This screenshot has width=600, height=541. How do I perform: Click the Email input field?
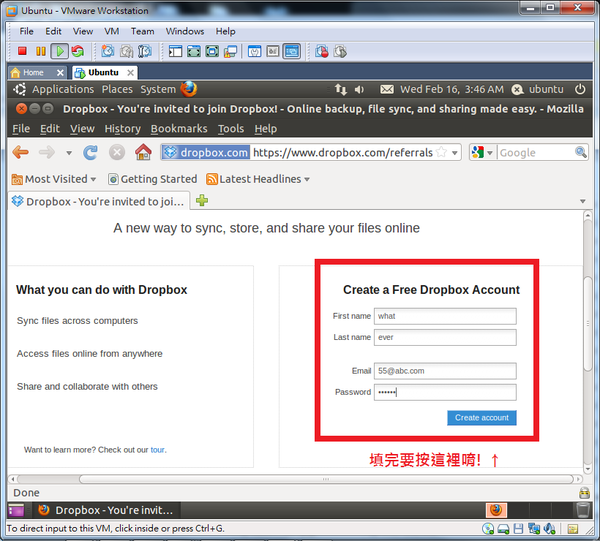[445, 371]
